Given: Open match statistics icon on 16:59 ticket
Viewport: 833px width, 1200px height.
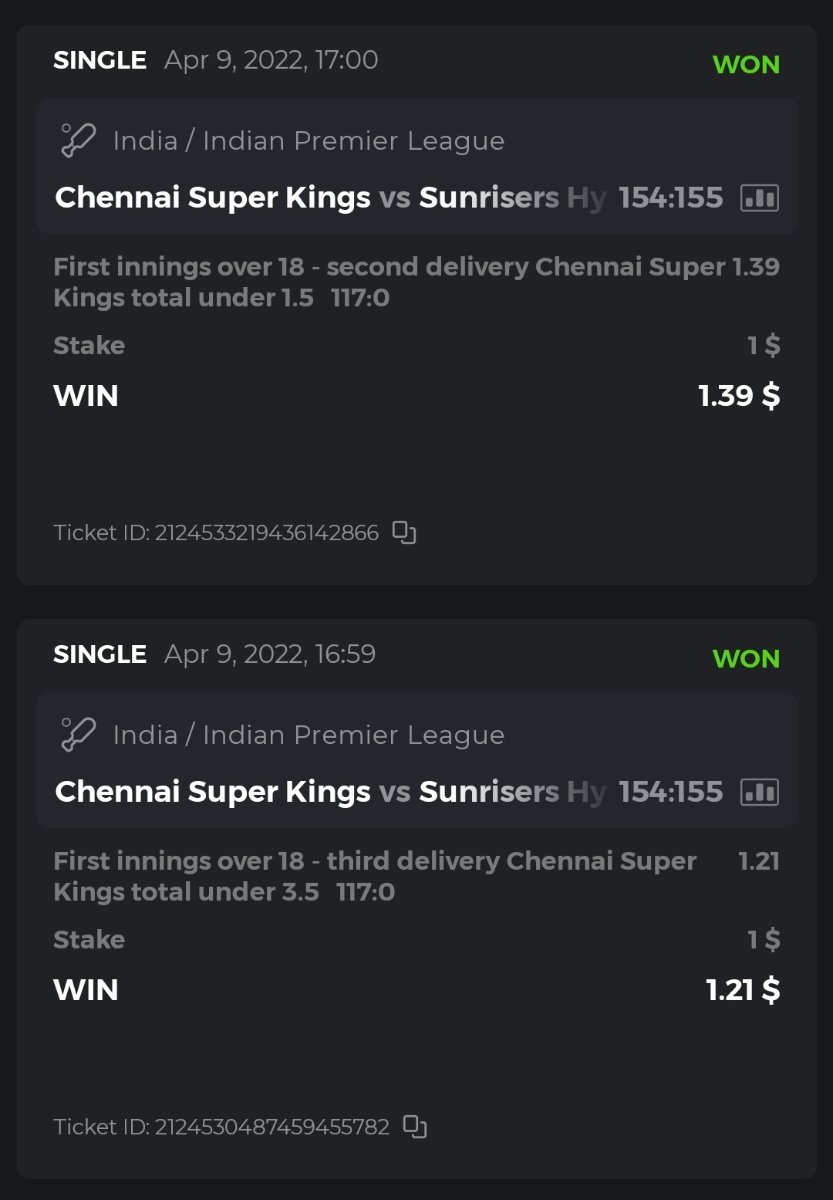Looking at the screenshot, I should point(759,793).
